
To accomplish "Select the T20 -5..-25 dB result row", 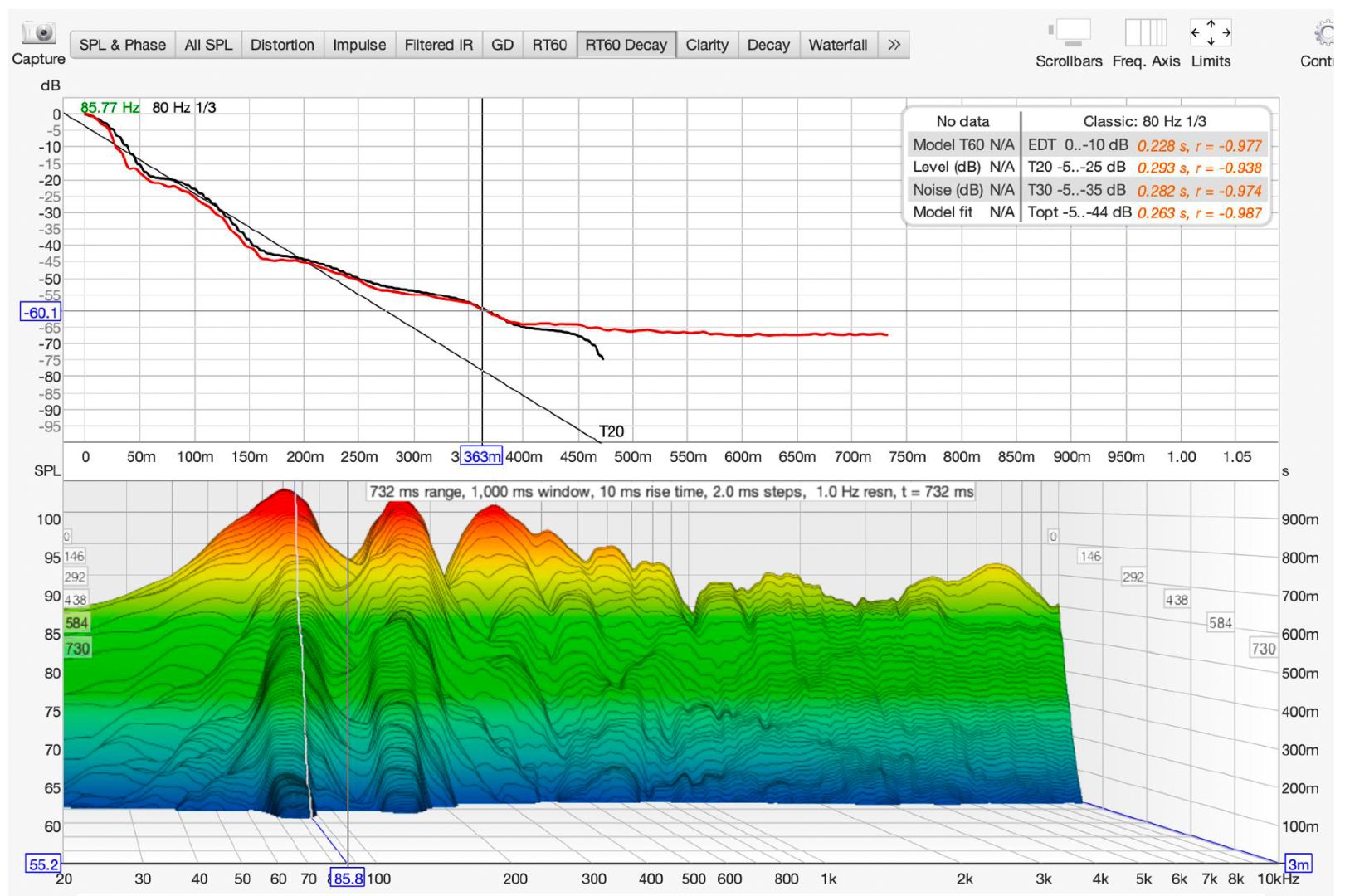I will 1144,168.
